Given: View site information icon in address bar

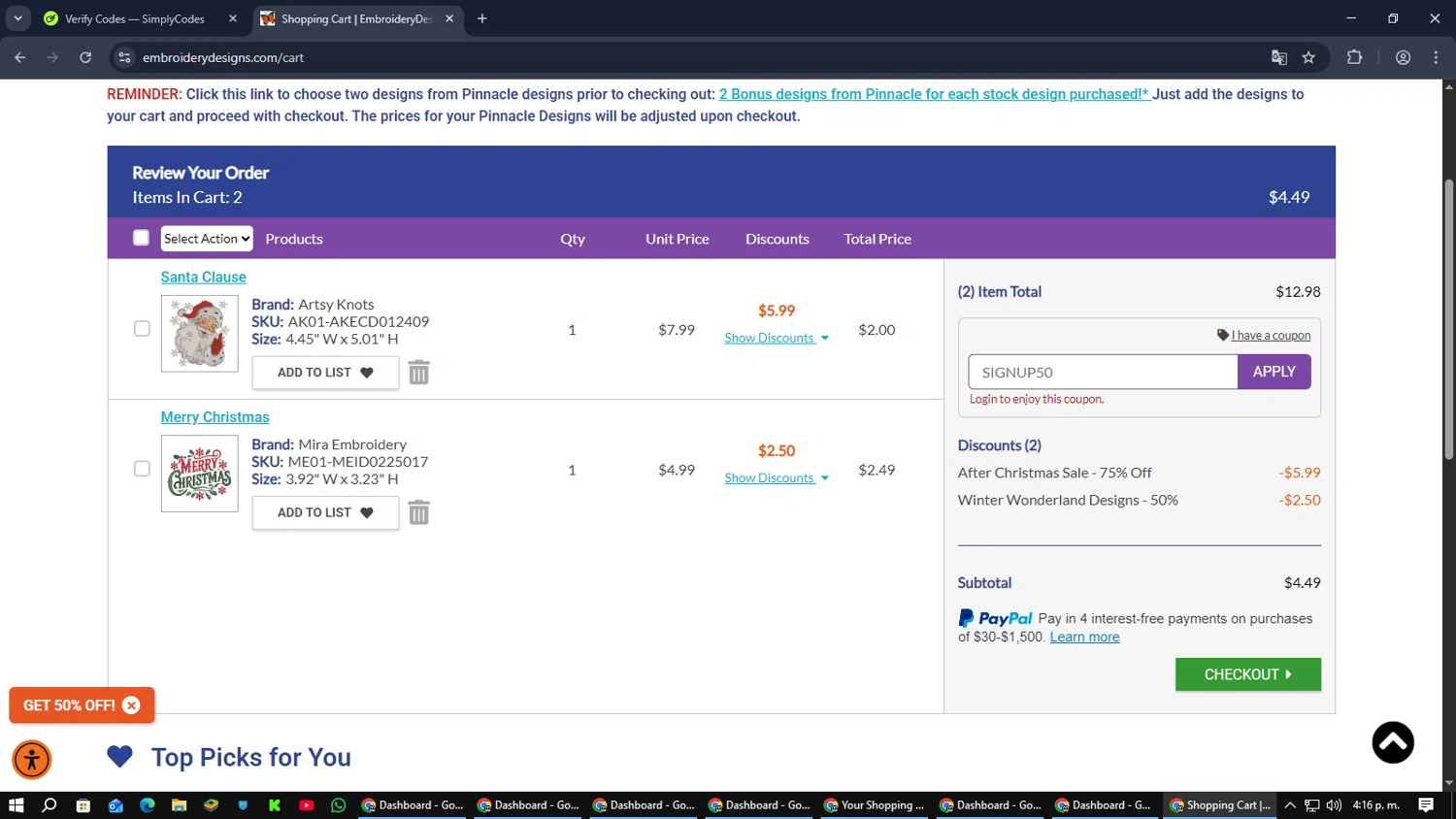Looking at the screenshot, I should pos(124,57).
